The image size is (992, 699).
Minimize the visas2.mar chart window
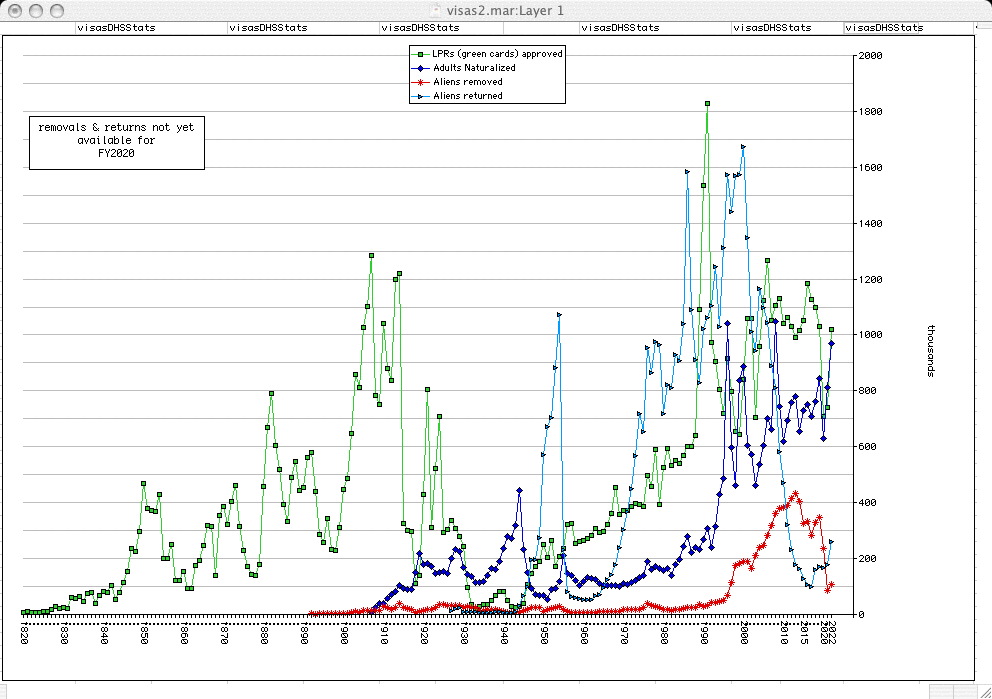click(36, 11)
